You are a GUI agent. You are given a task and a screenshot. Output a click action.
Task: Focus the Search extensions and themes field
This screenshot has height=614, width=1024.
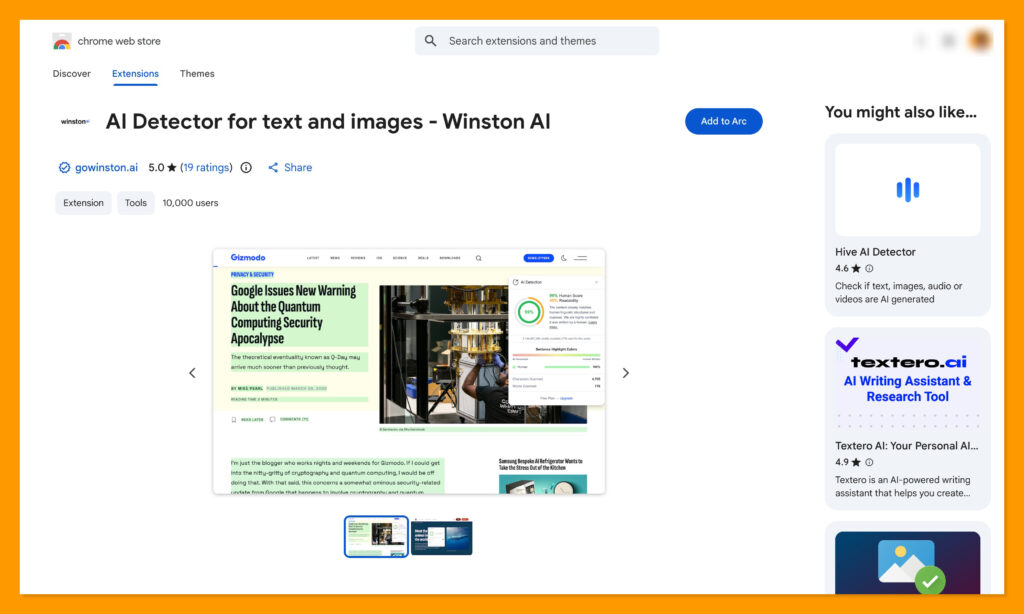click(537, 40)
